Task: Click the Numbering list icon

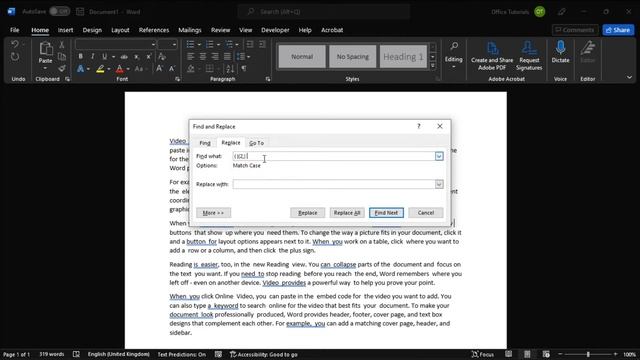Action: pos(209,44)
